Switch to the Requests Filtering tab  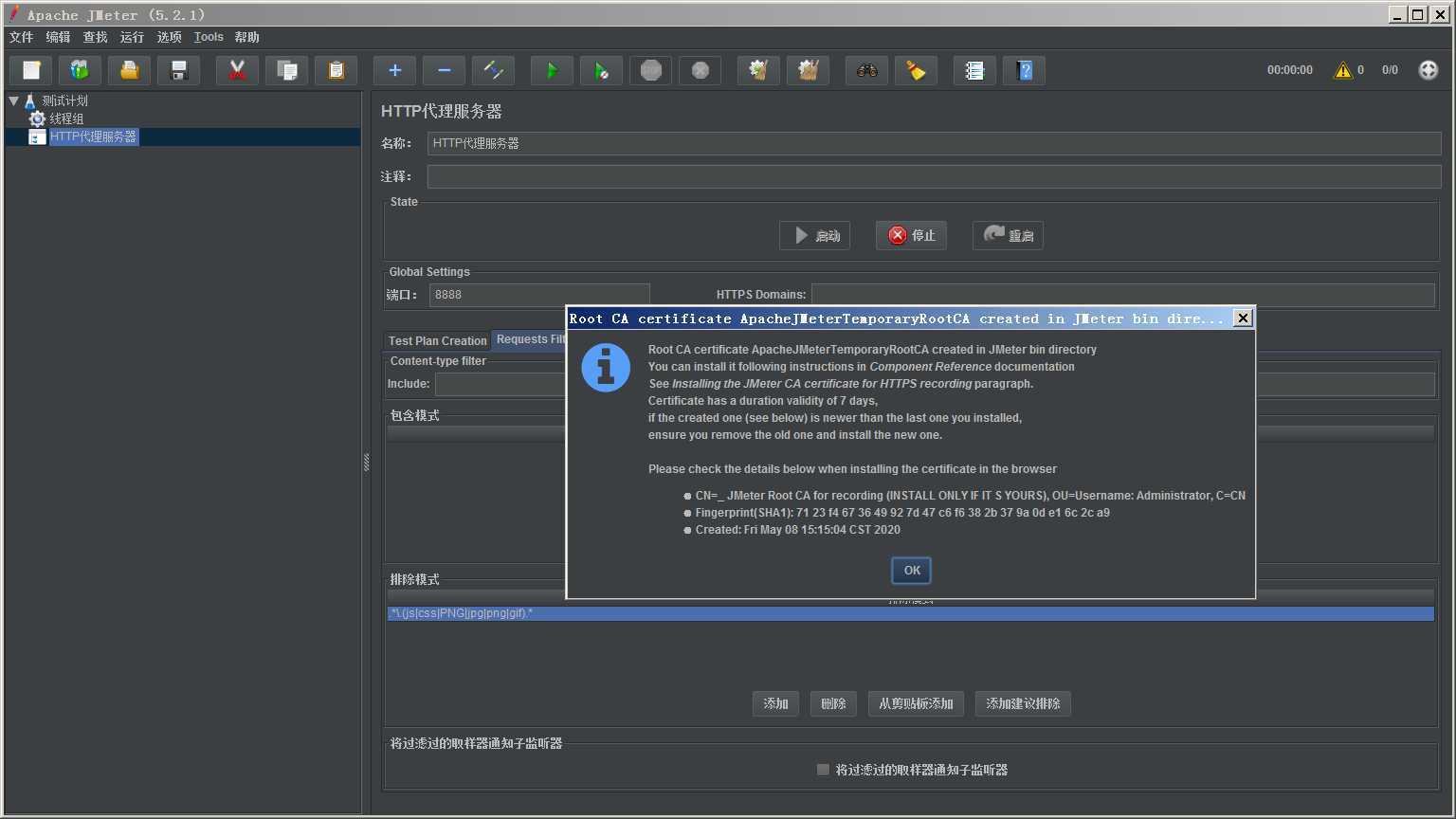(x=530, y=339)
